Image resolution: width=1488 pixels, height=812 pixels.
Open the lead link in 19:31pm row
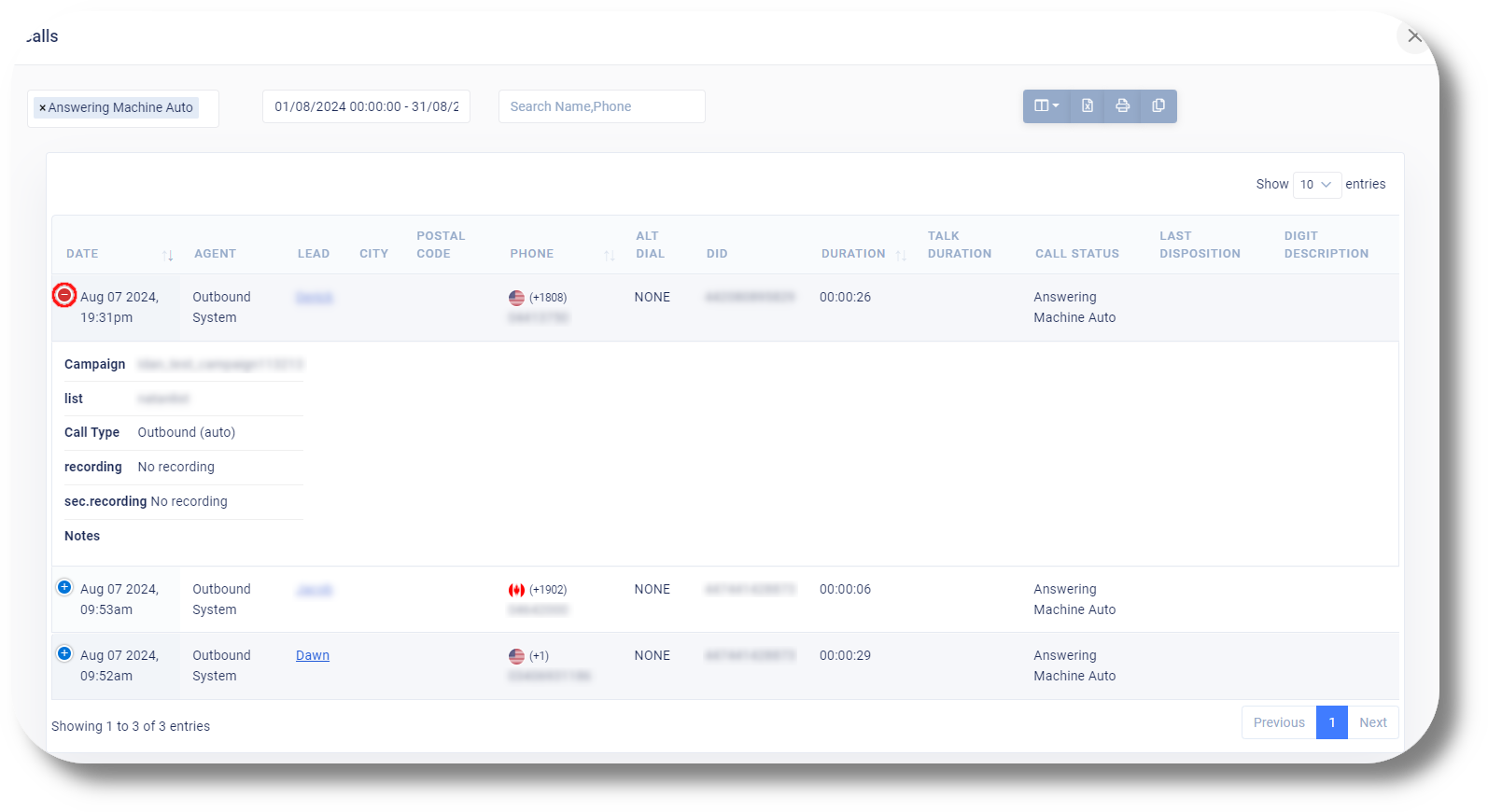click(315, 297)
